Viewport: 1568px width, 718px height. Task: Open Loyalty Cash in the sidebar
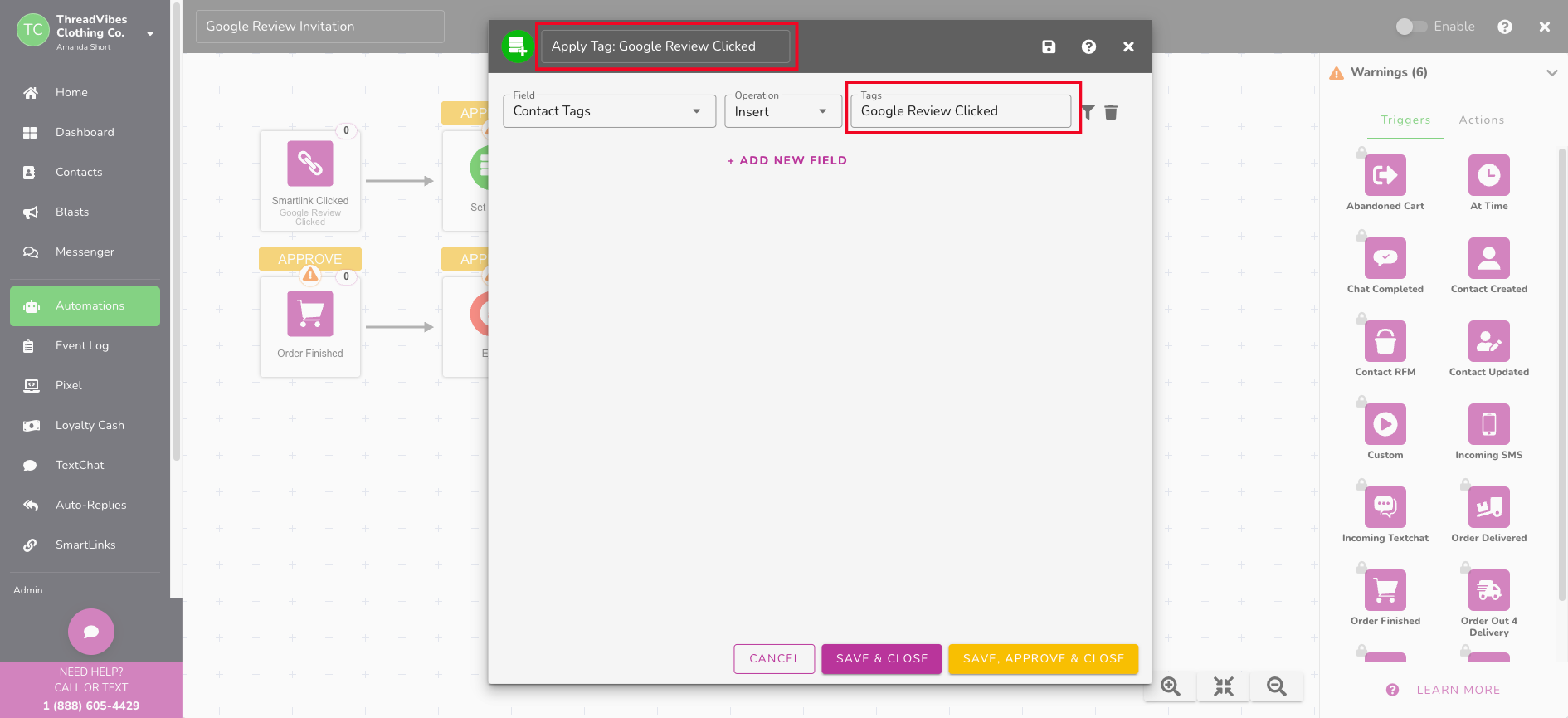[x=85, y=425]
